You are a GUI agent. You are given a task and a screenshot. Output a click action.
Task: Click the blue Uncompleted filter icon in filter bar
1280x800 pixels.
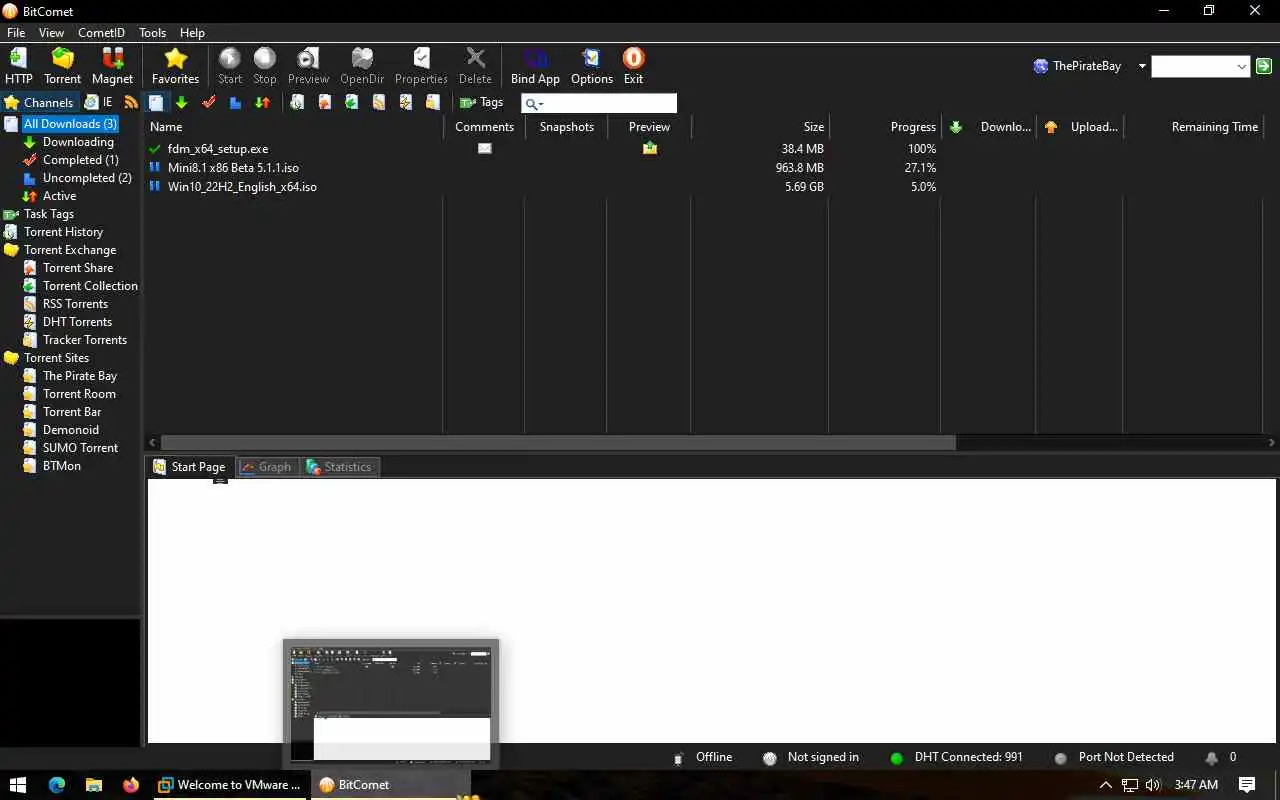pyautogui.click(x=235, y=102)
